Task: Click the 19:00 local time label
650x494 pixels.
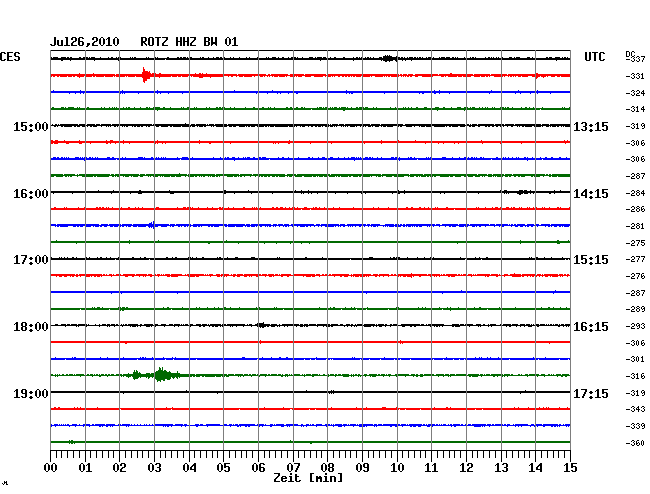Action: coord(31,393)
